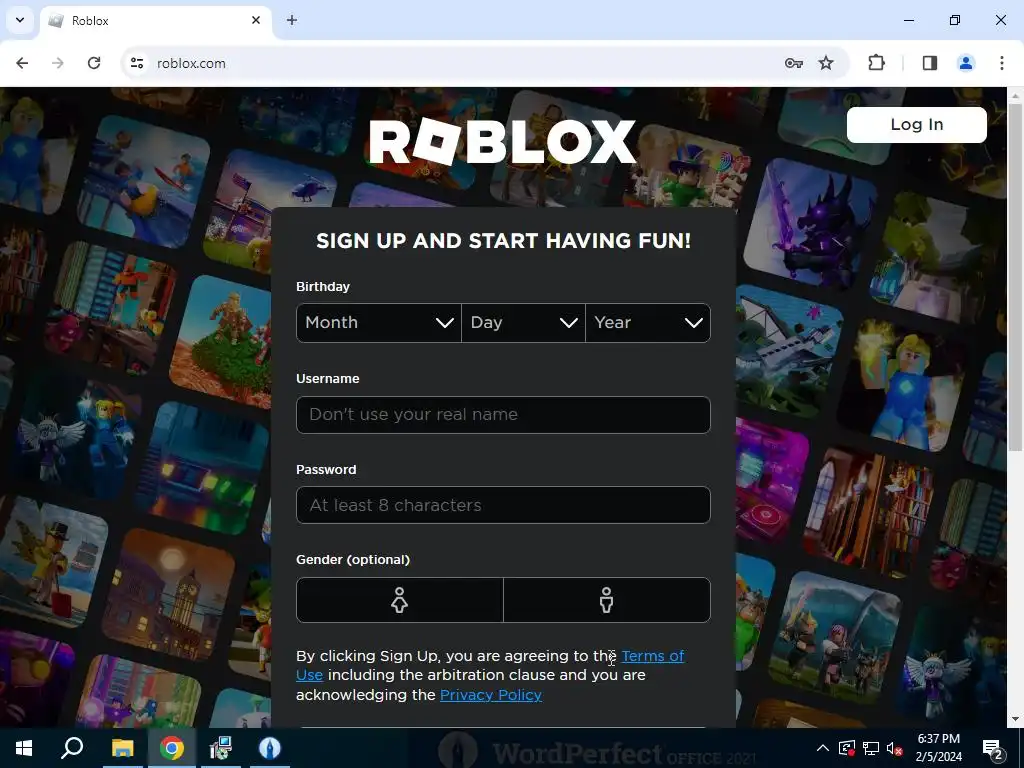The image size is (1024, 768).
Task: Close the Roblox tab
Action: click(x=256, y=20)
